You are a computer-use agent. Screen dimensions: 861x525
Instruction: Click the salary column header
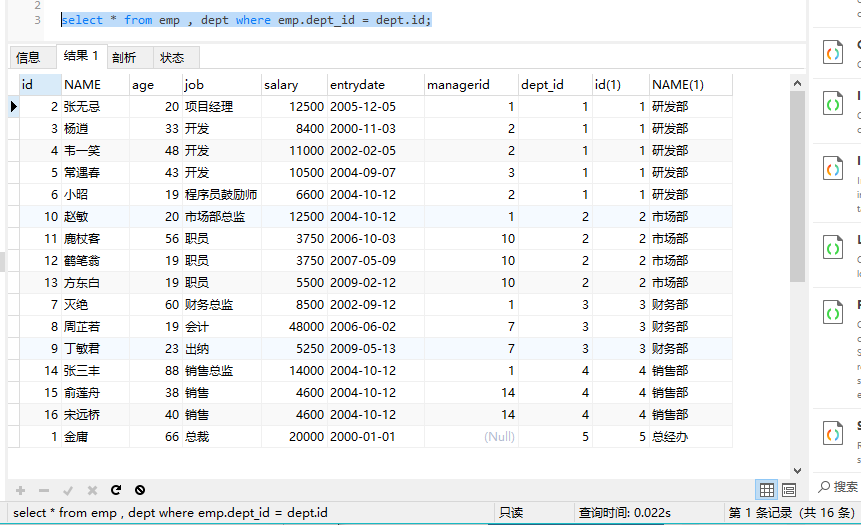(294, 85)
